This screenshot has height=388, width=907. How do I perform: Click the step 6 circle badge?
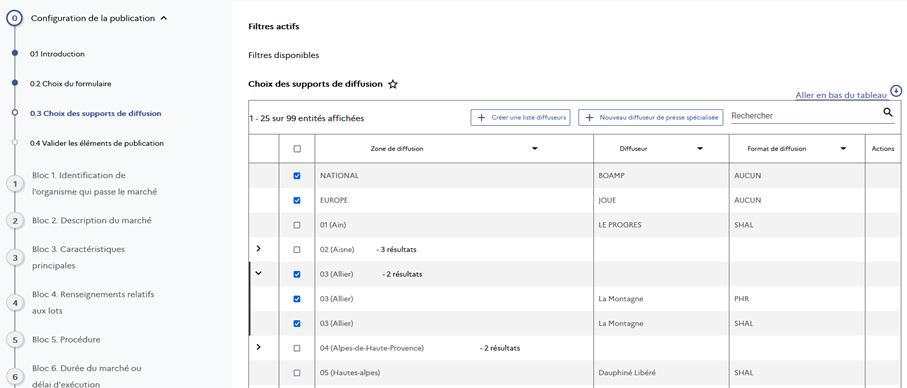click(x=14, y=377)
